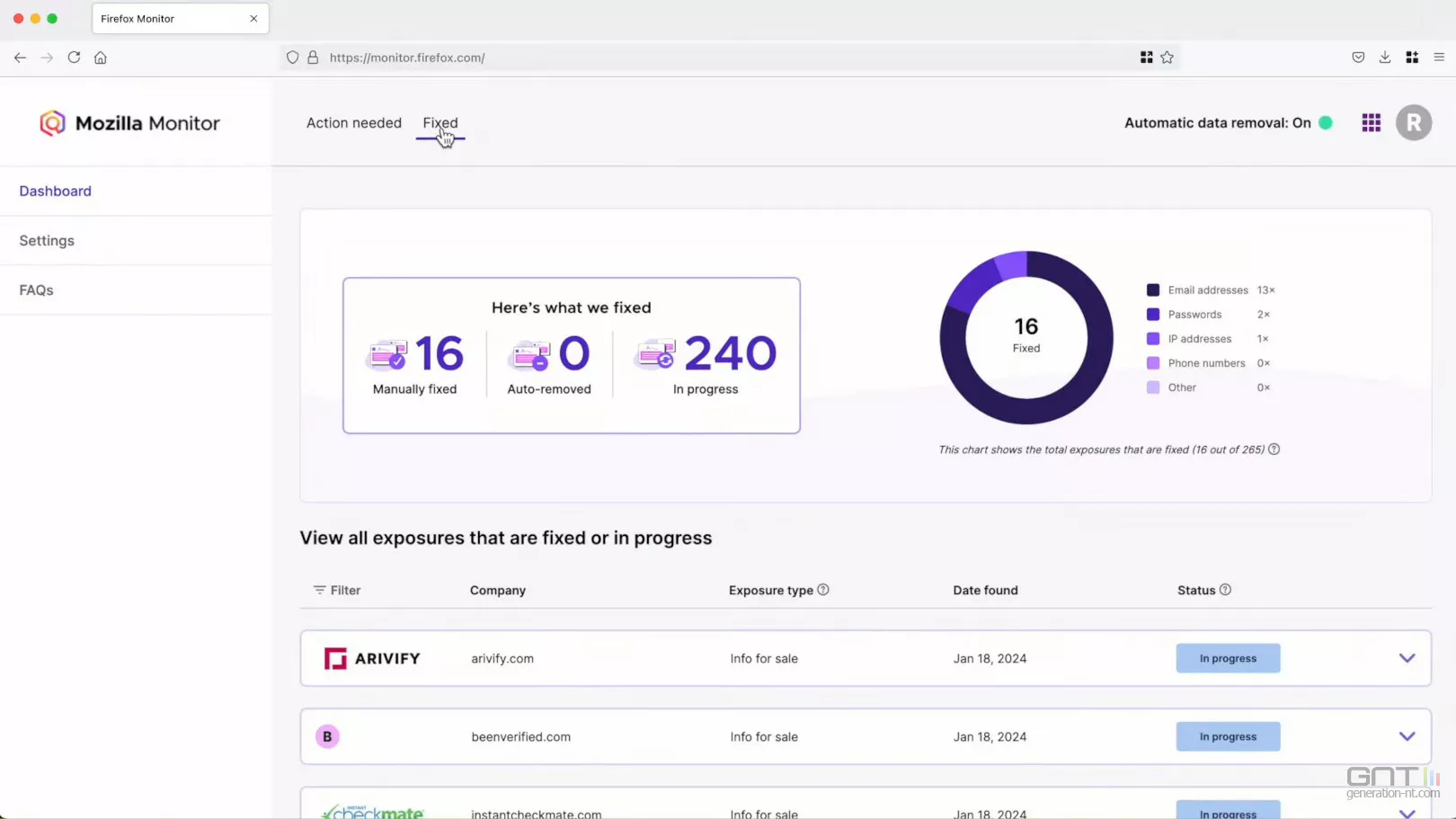Image resolution: width=1456 pixels, height=819 pixels.
Task: Click the green automatic removal status dot
Action: 1326,123
